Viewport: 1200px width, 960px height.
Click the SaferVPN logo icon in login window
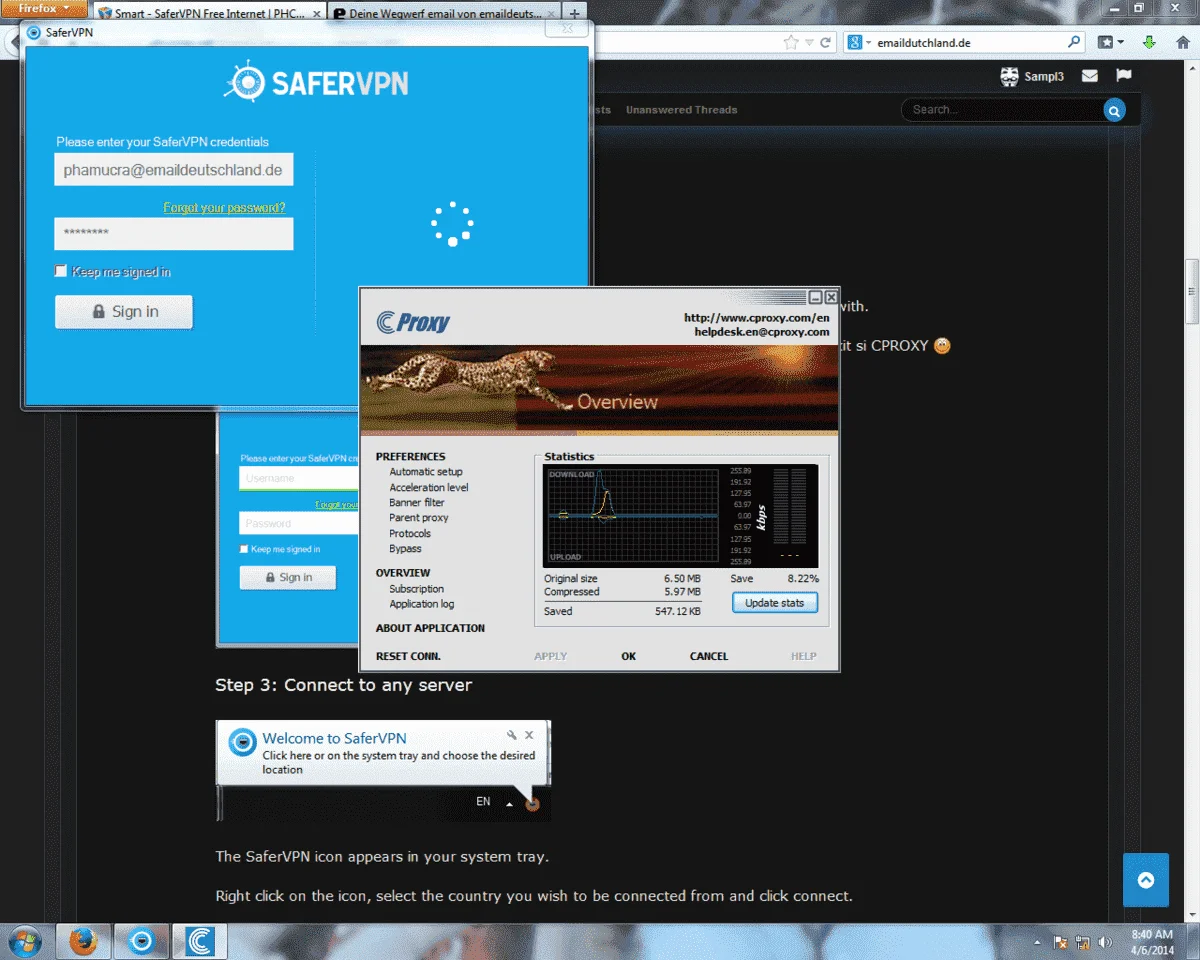coord(243,82)
